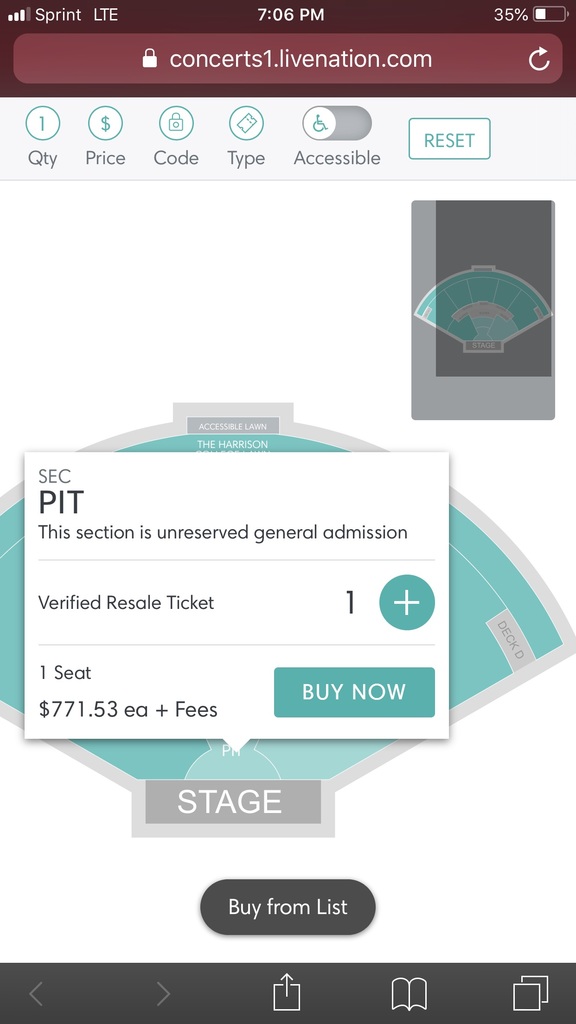576x1024 pixels.
Task: Tap the Safari share icon
Action: tap(286, 993)
